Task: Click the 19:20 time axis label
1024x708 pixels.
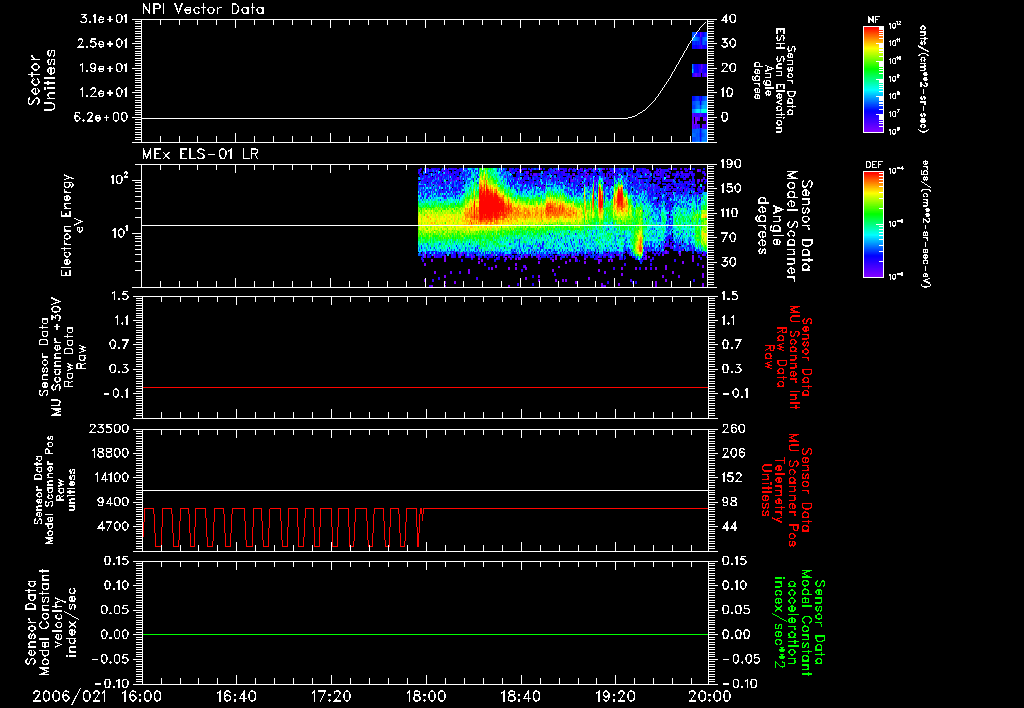Action: [x=615, y=697]
